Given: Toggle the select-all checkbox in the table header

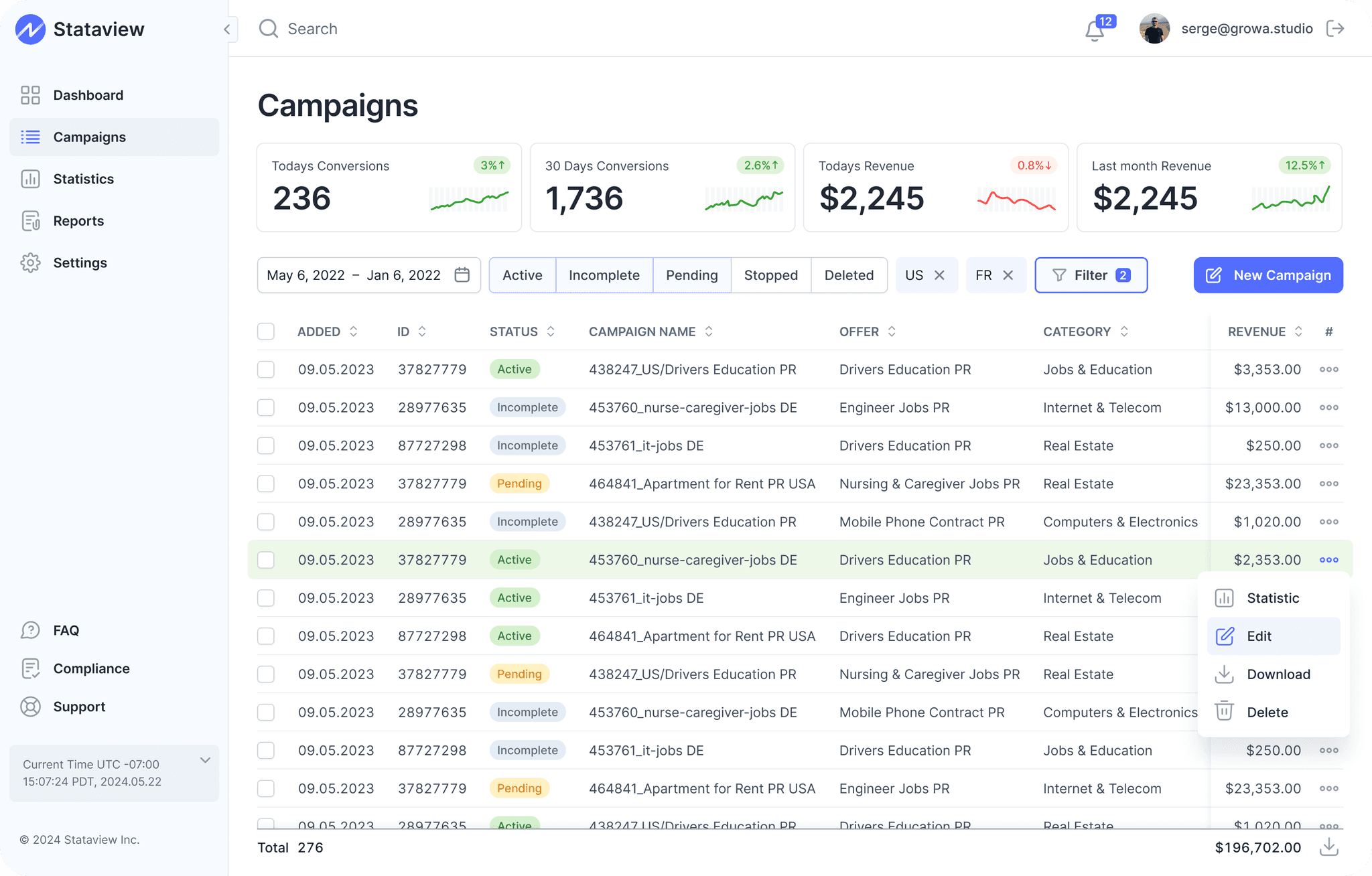Looking at the screenshot, I should pos(266,332).
